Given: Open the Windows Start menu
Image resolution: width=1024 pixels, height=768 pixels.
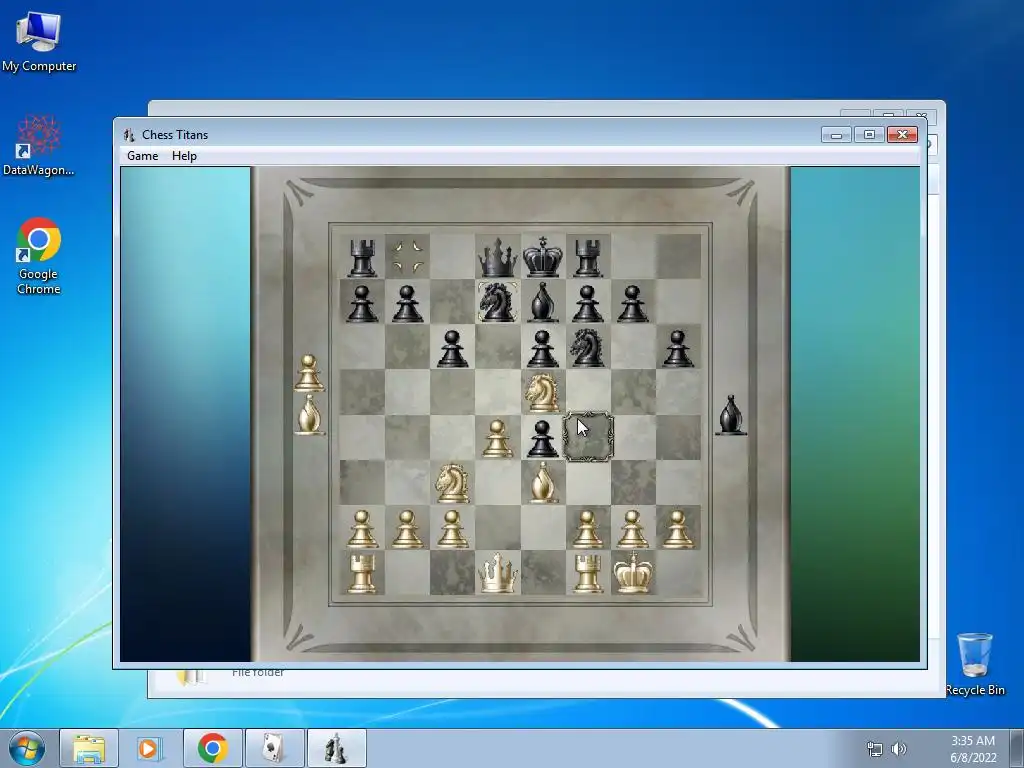Looking at the screenshot, I should (27, 748).
